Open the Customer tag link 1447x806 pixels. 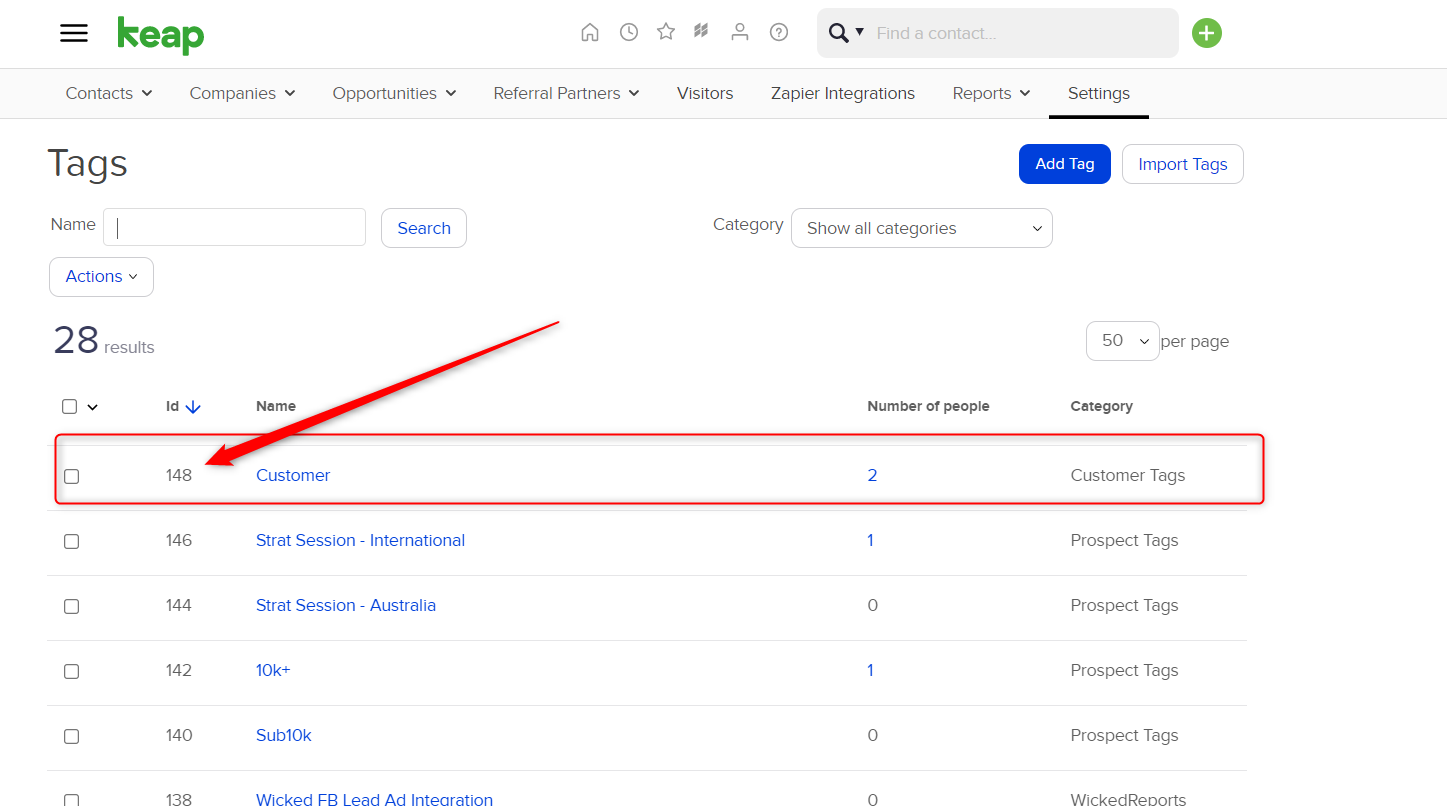[293, 475]
